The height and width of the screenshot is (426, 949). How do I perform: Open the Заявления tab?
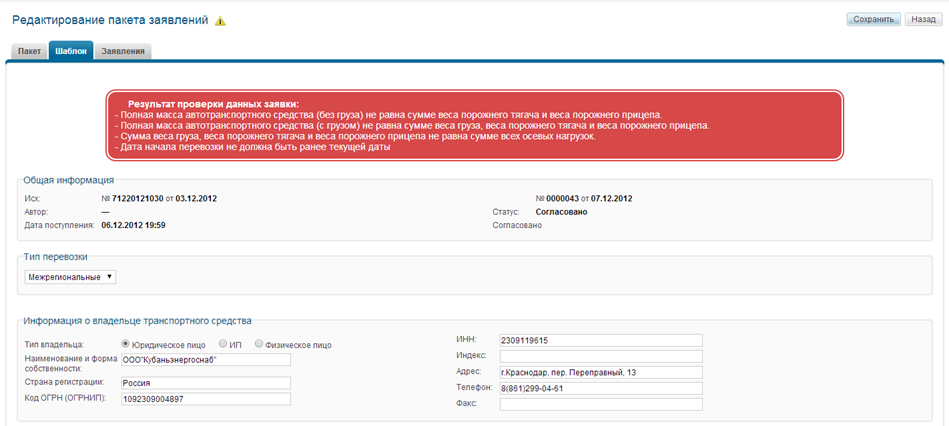pyautogui.click(x=123, y=51)
